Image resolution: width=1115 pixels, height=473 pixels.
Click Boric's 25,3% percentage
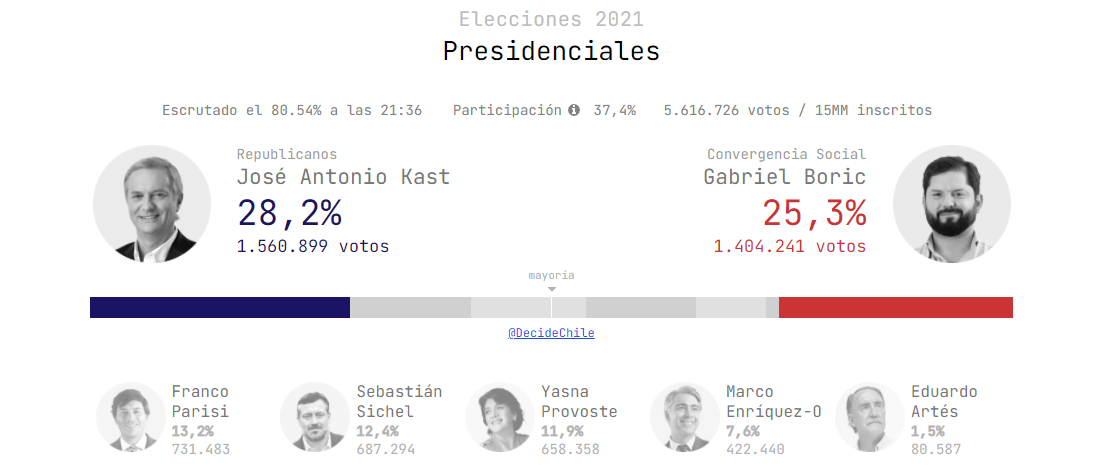814,213
